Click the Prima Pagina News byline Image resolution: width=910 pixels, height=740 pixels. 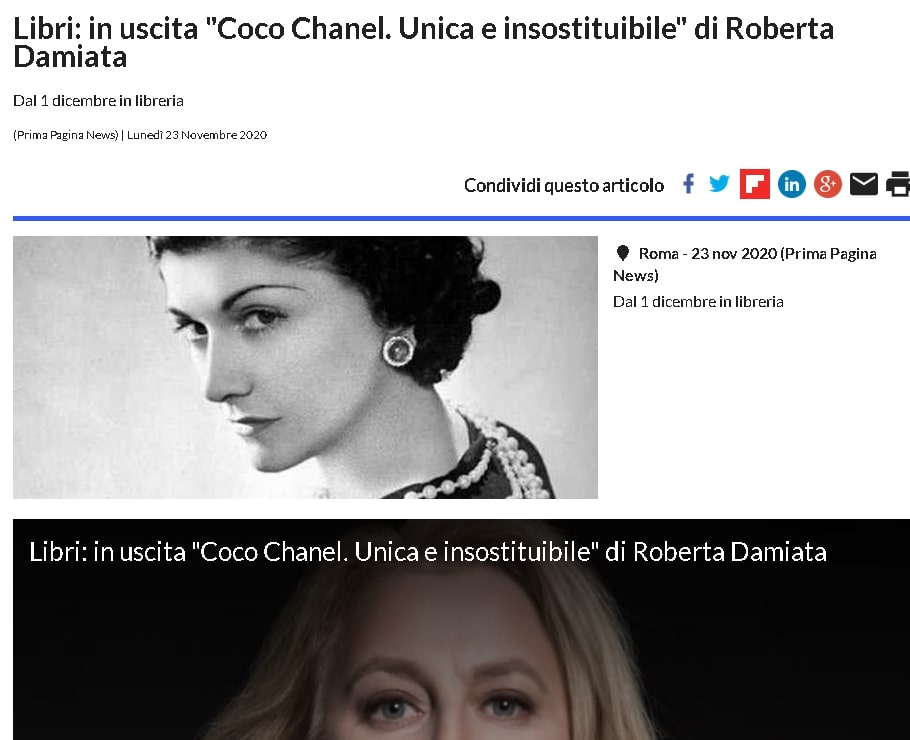pyautogui.click(x=66, y=135)
